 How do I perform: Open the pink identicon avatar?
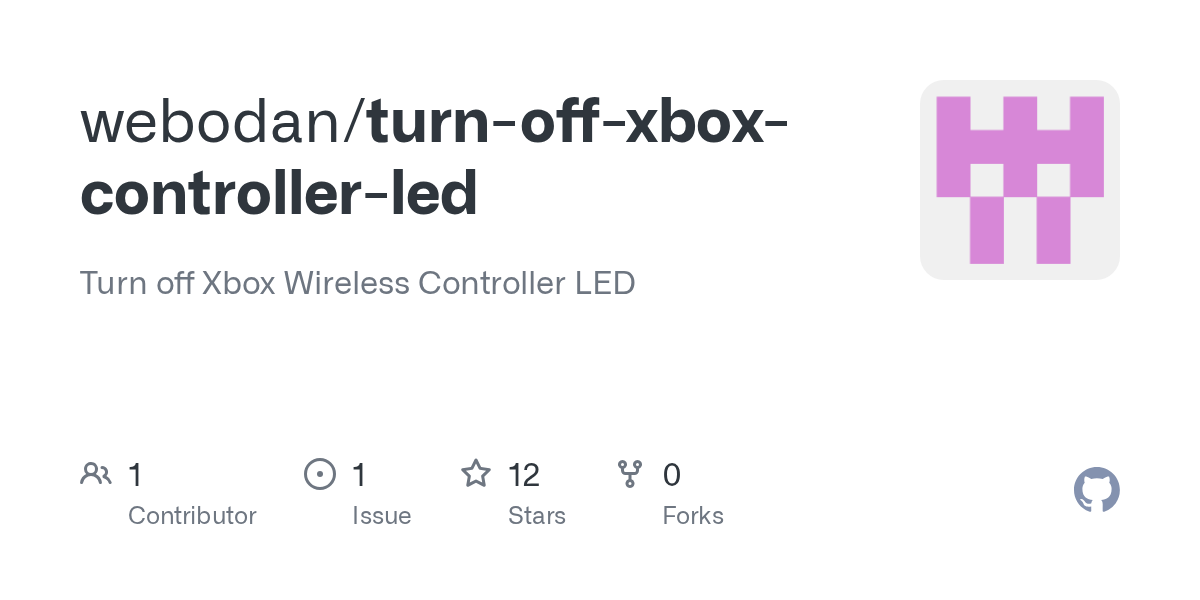[1019, 180]
